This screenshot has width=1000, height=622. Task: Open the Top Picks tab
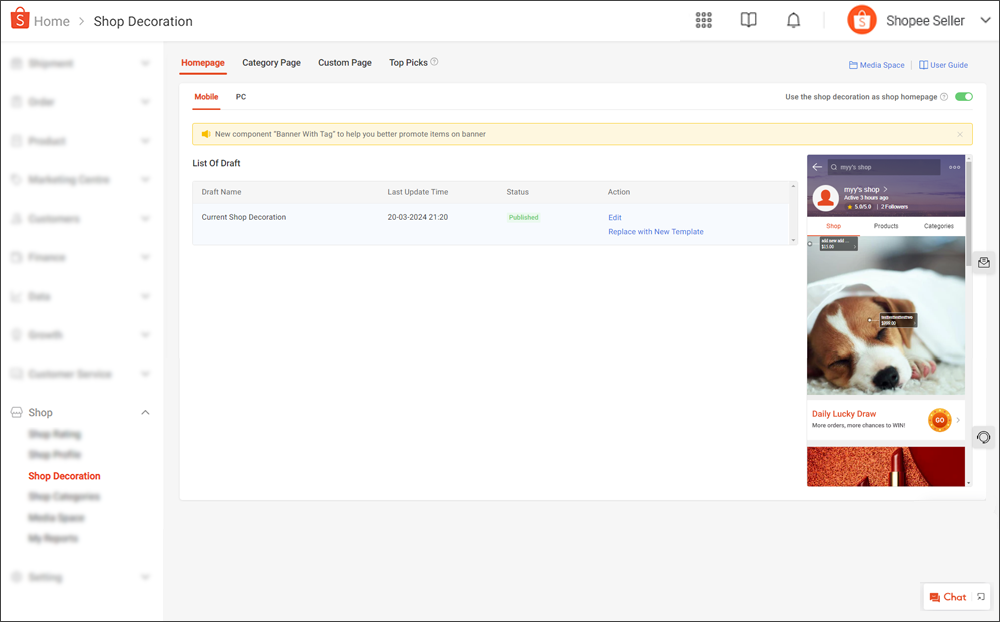tap(408, 63)
